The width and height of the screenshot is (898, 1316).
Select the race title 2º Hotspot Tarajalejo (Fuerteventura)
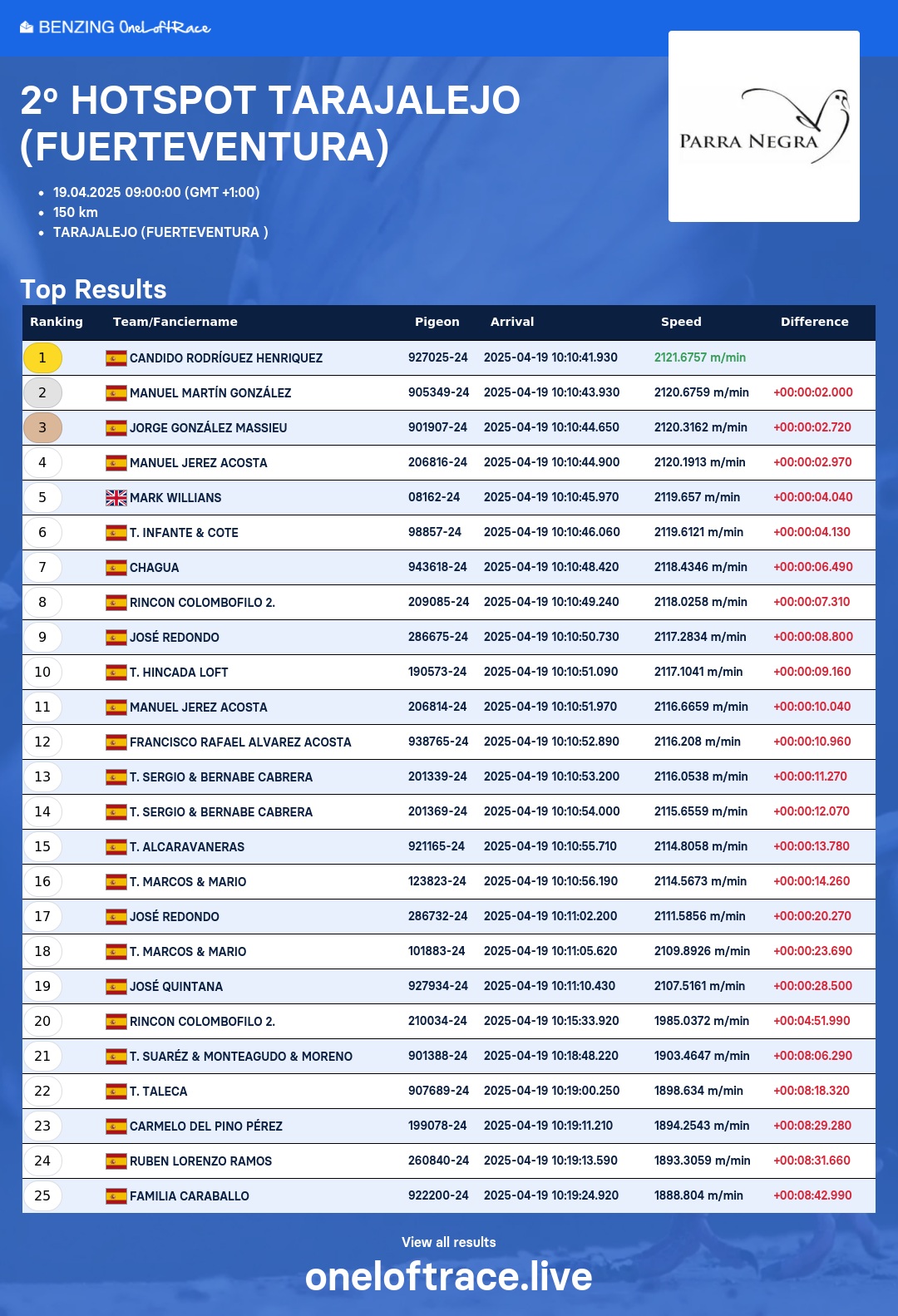click(x=270, y=123)
